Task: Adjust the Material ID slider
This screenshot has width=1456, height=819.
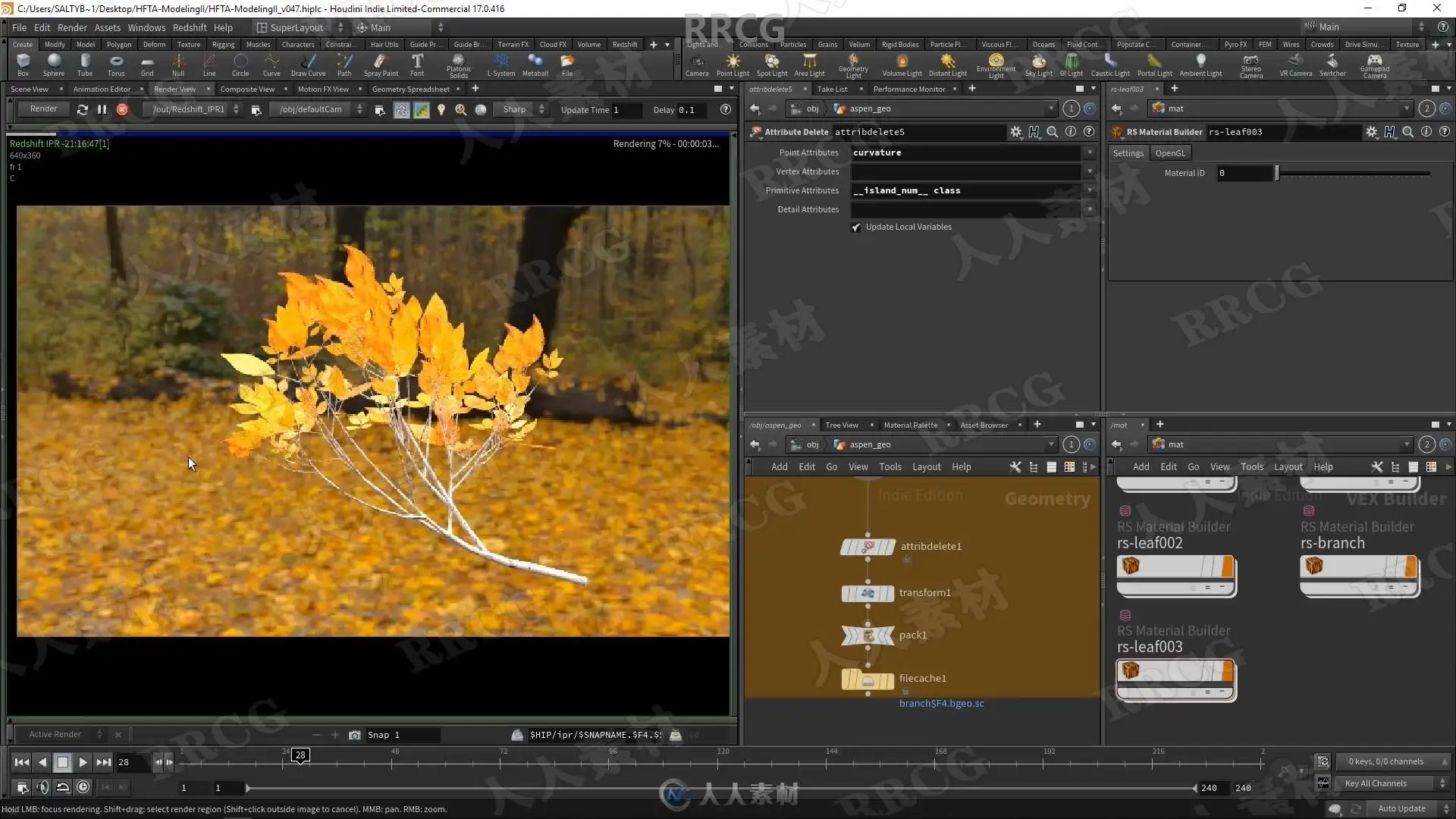Action: (x=1277, y=173)
